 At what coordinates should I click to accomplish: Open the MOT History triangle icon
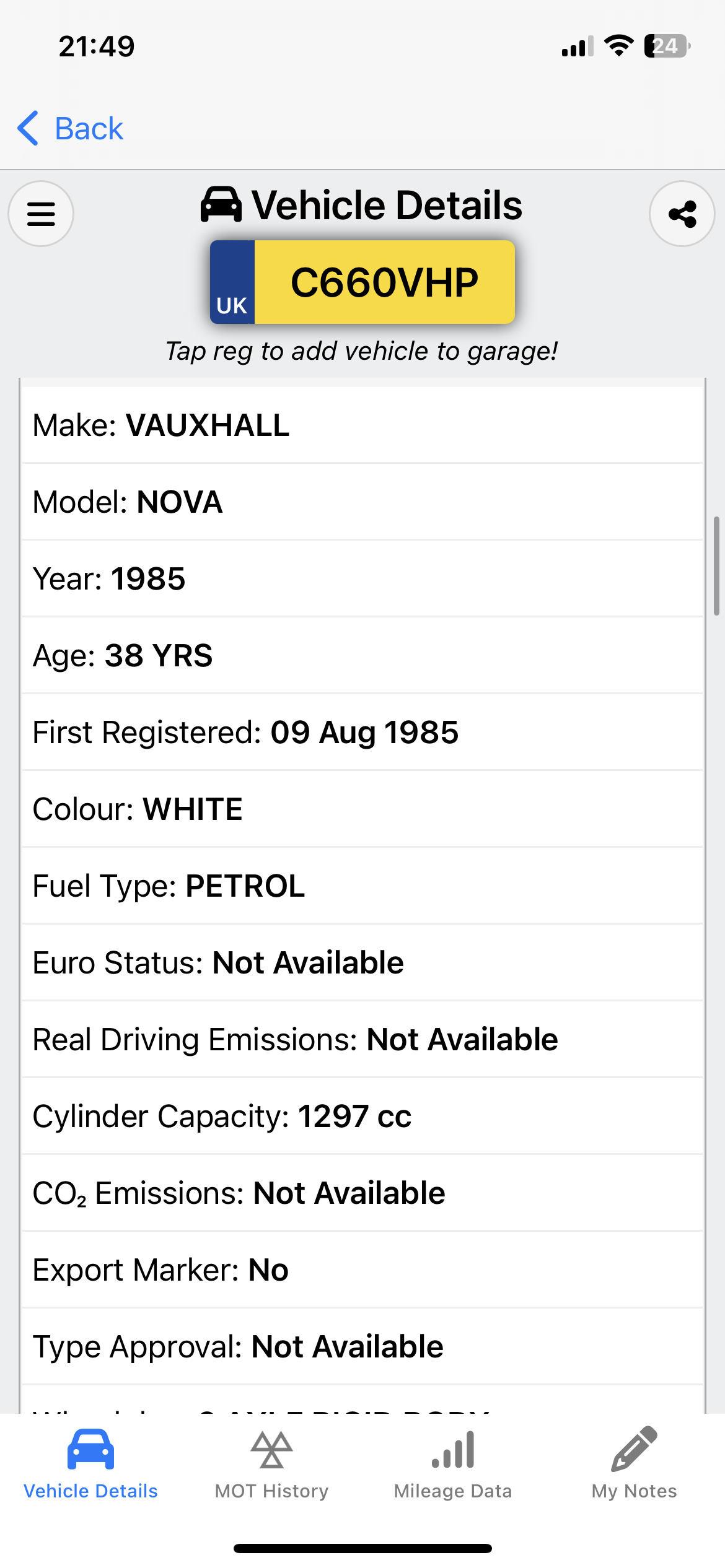coord(271,1449)
